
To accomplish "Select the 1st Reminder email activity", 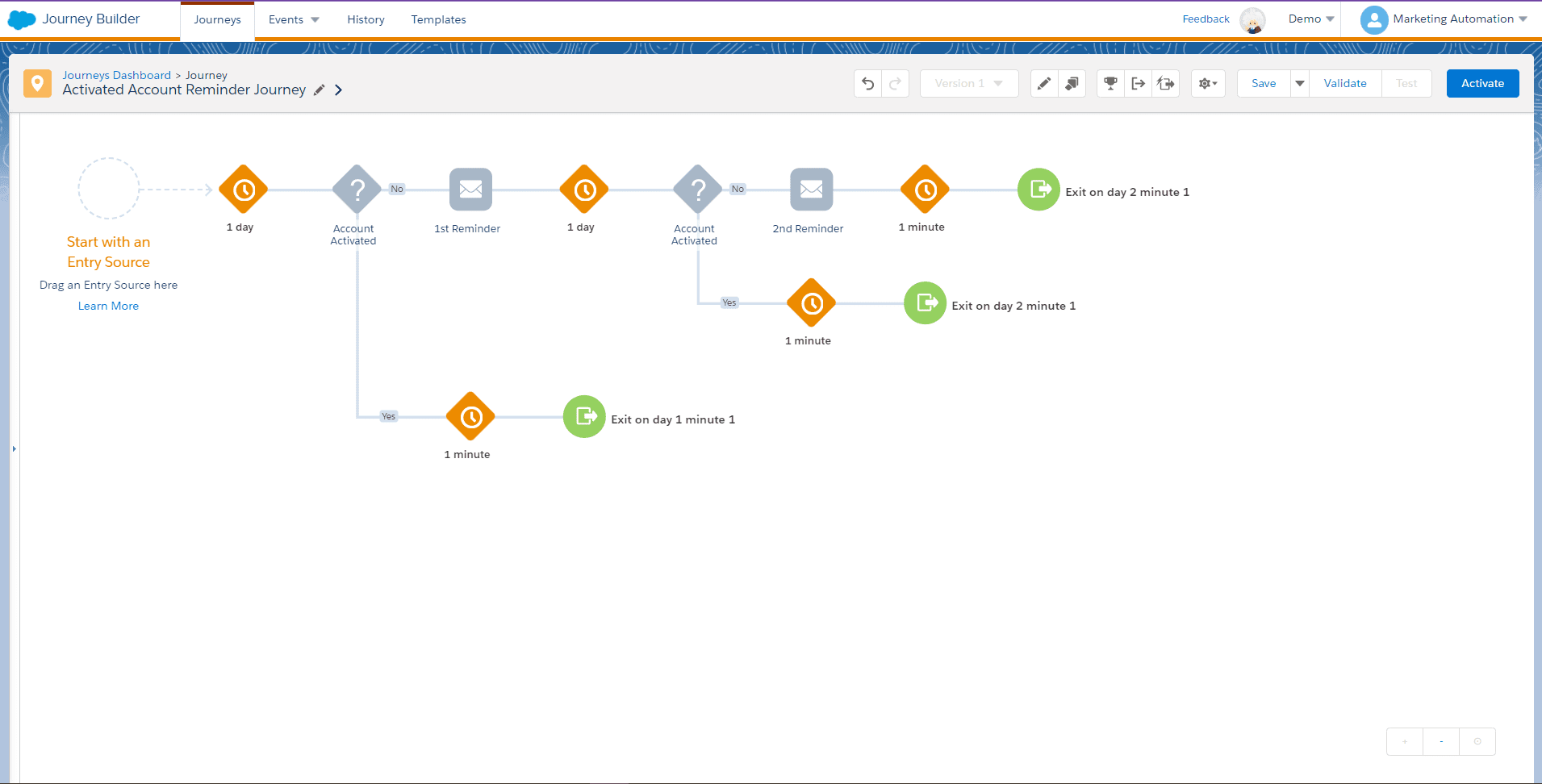I will pos(470,190).
